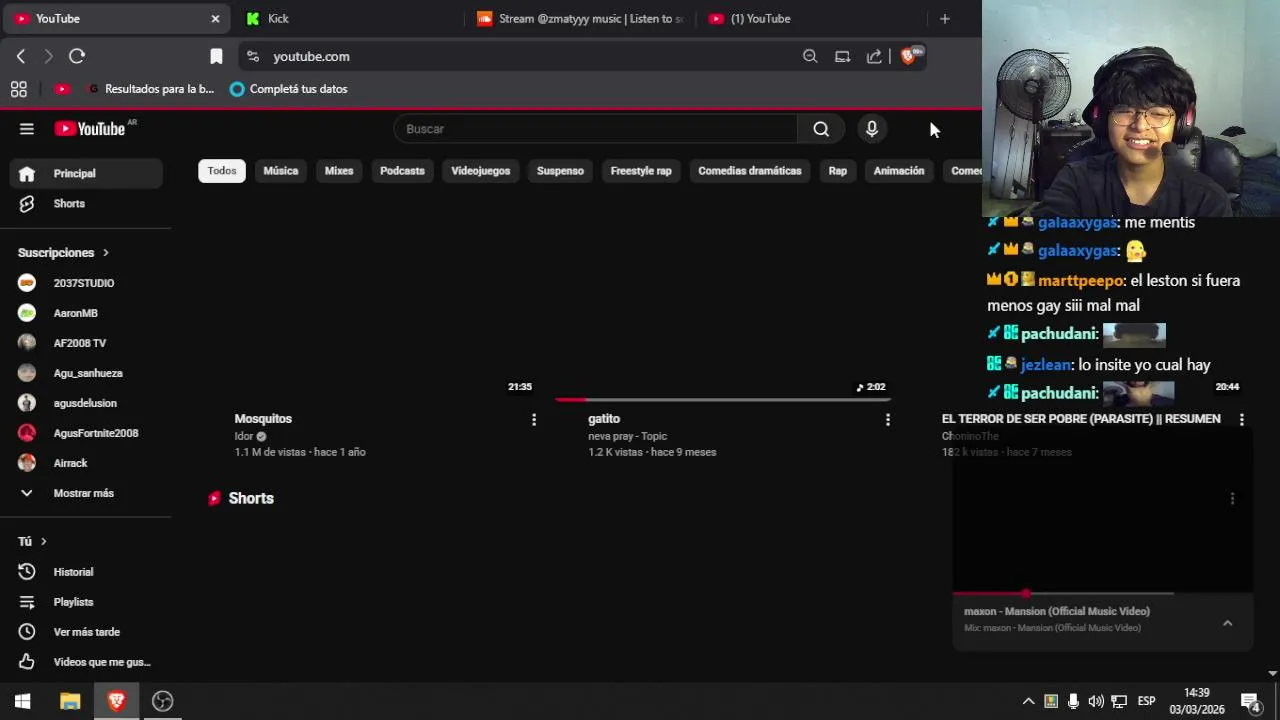Image resolution: width=1280 pixels, height=720 pixels.
Task: Open OBS Studio from taskbar
Action: pos(163,701)
